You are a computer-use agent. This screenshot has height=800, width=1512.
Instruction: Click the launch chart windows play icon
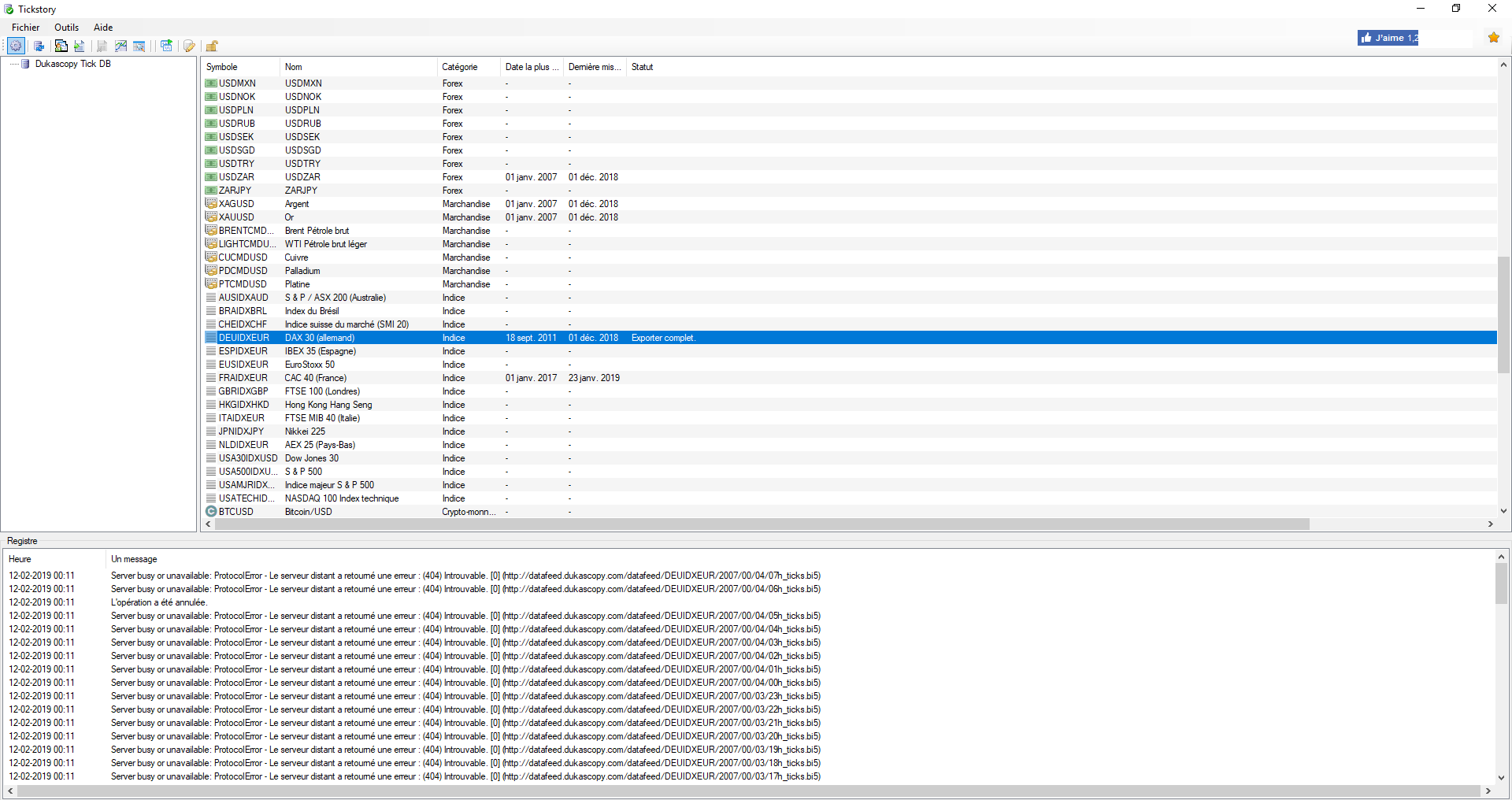pyautogui.click(x=166, y=46)
